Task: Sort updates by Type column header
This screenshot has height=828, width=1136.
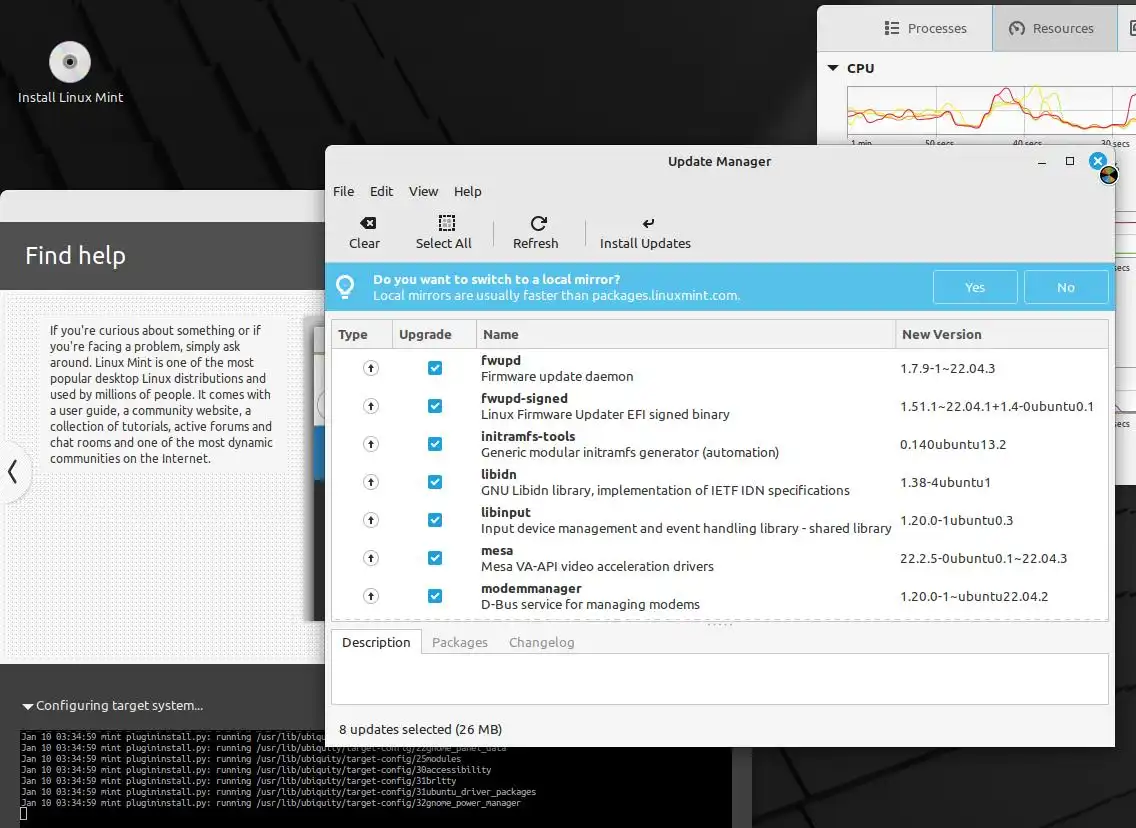Action: [362, 335]
